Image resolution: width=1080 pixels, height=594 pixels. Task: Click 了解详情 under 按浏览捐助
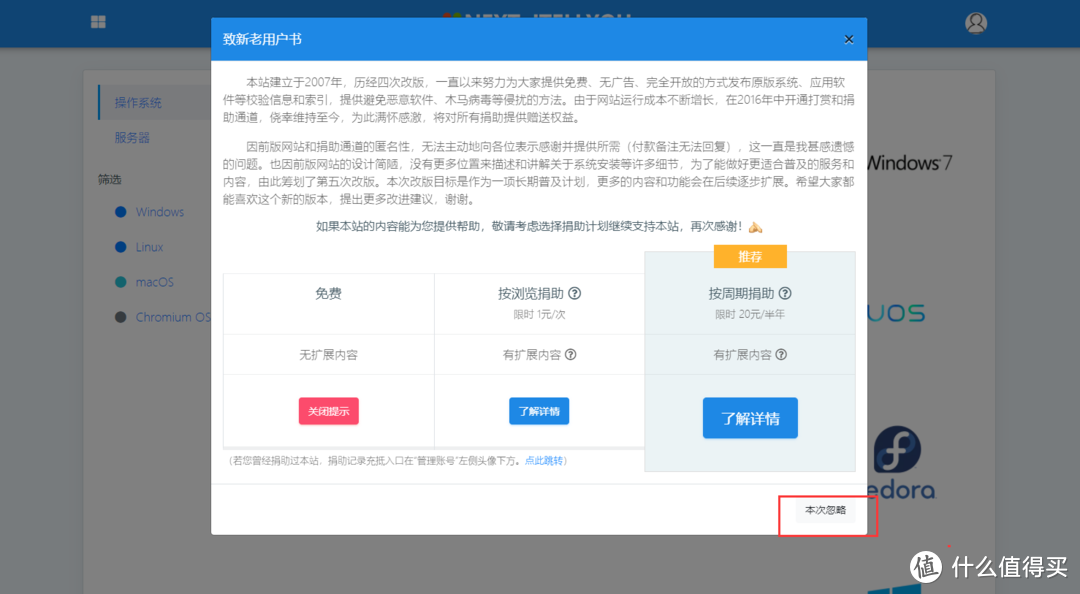point(539,411)
